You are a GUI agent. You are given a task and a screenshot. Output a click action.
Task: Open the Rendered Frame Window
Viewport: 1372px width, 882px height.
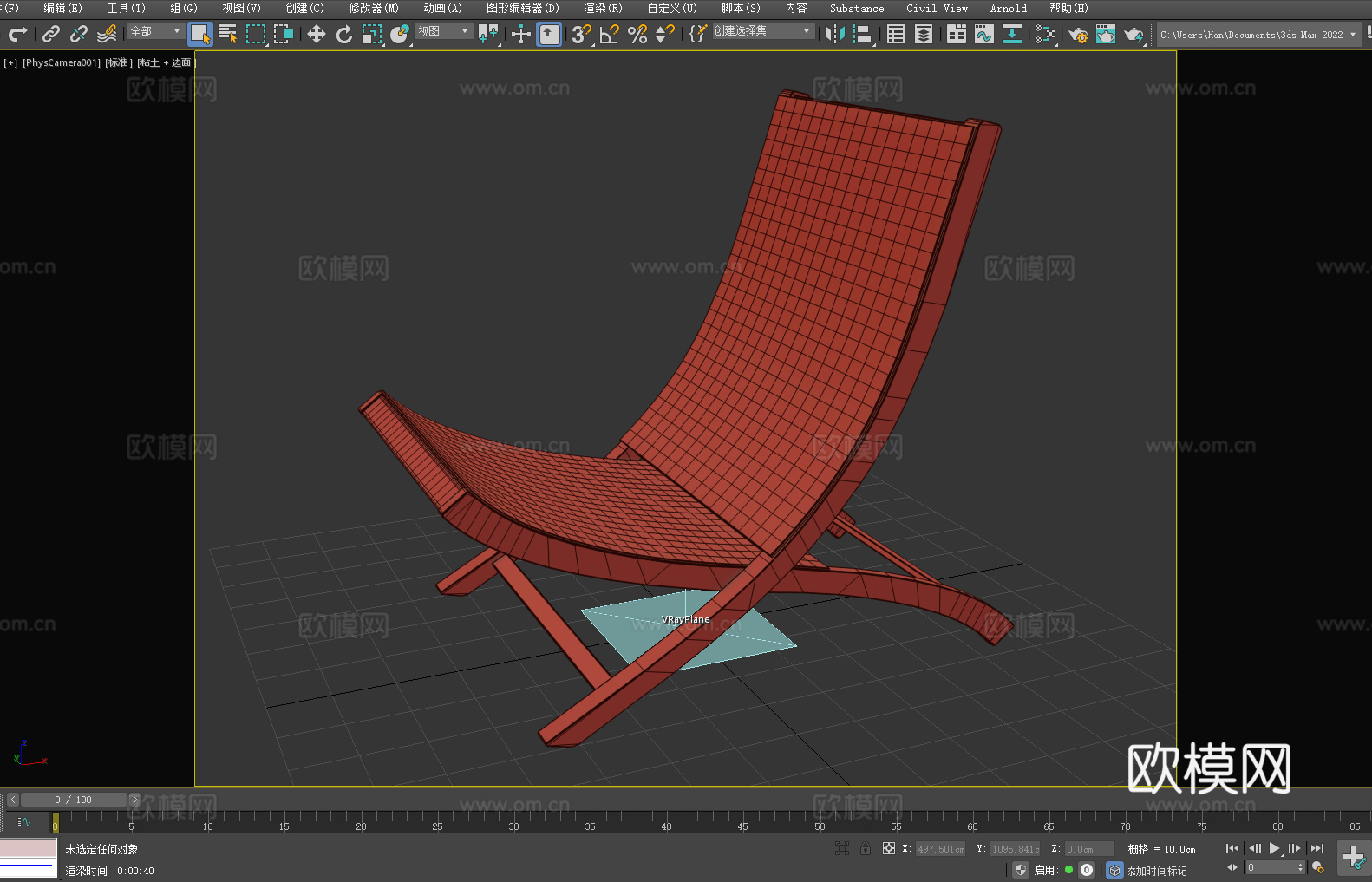(1106, 34)
